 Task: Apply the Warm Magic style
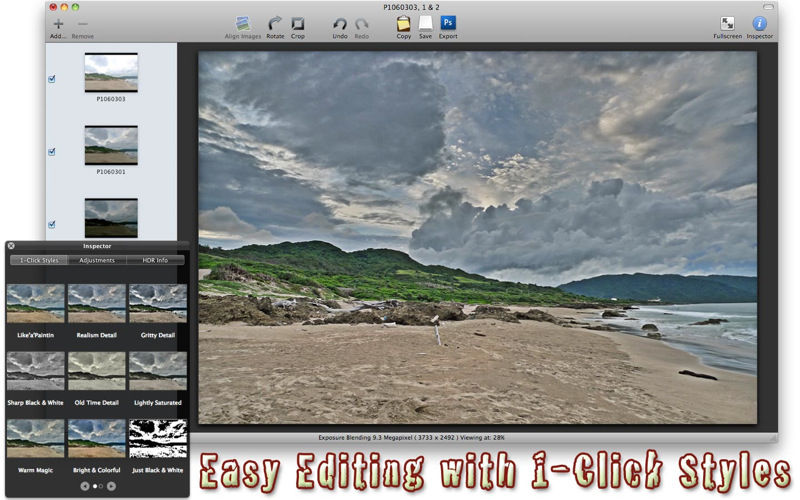[36, 439]
